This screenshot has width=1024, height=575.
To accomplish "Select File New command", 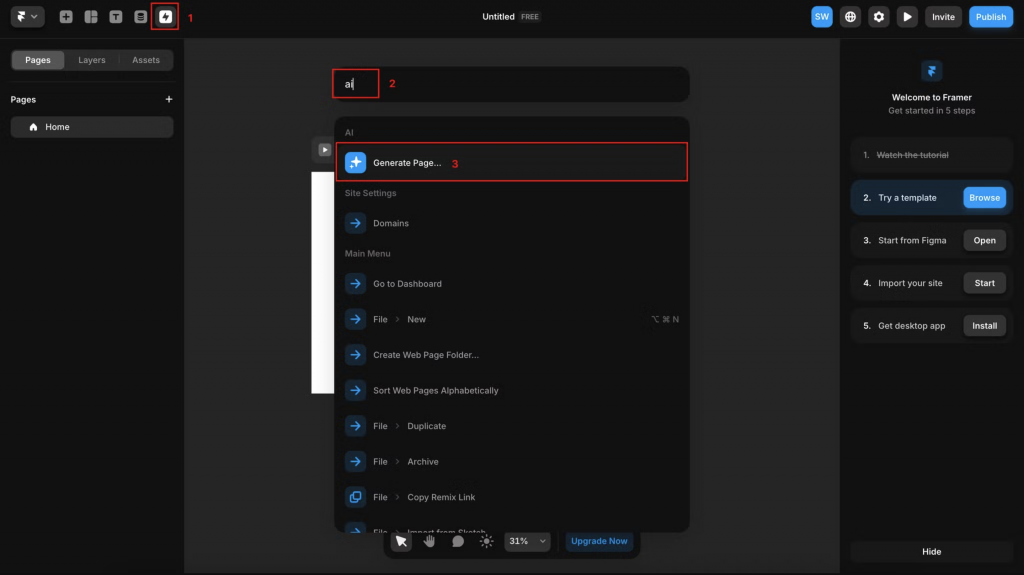I will [511, 319].
